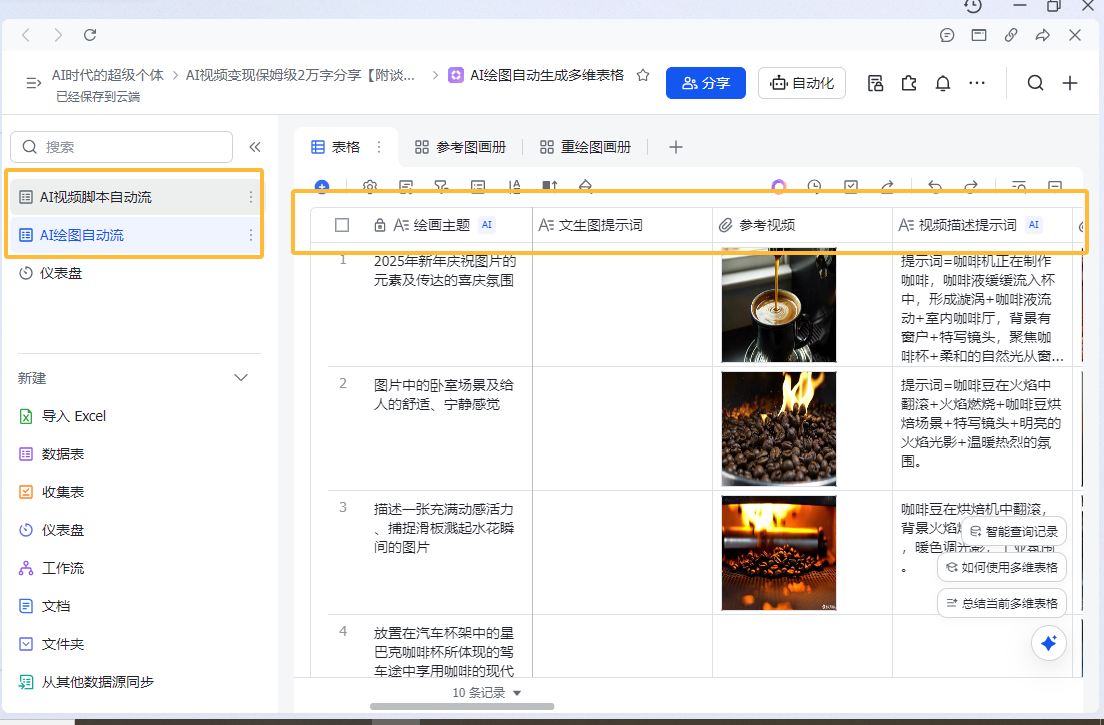Toggle the navigation menu list icon

[33, 83]
